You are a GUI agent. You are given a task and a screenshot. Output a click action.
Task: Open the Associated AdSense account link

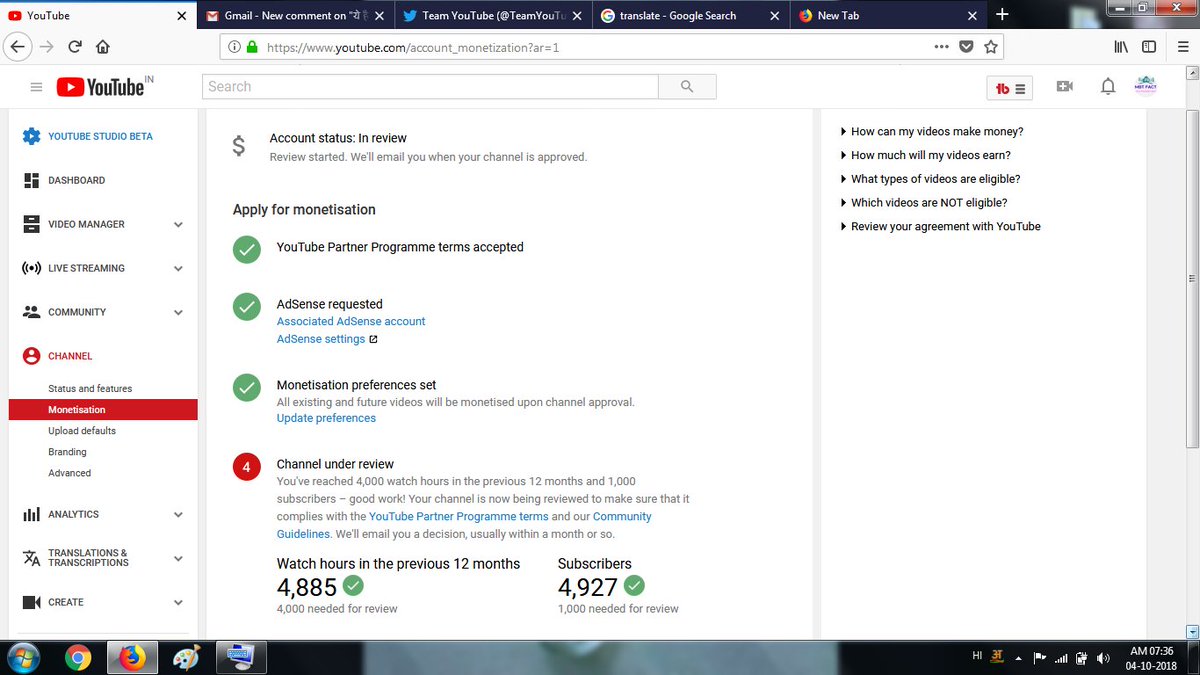click(x=351, y=322)
